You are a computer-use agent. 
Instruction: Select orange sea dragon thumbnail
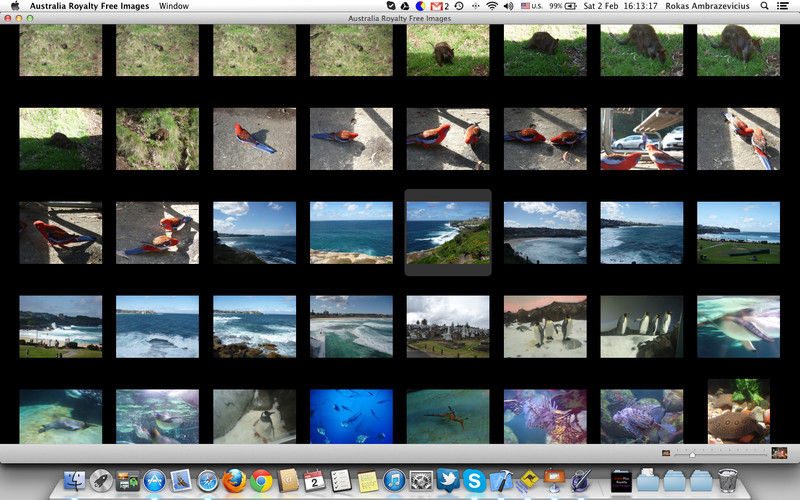tap(448, 416)
